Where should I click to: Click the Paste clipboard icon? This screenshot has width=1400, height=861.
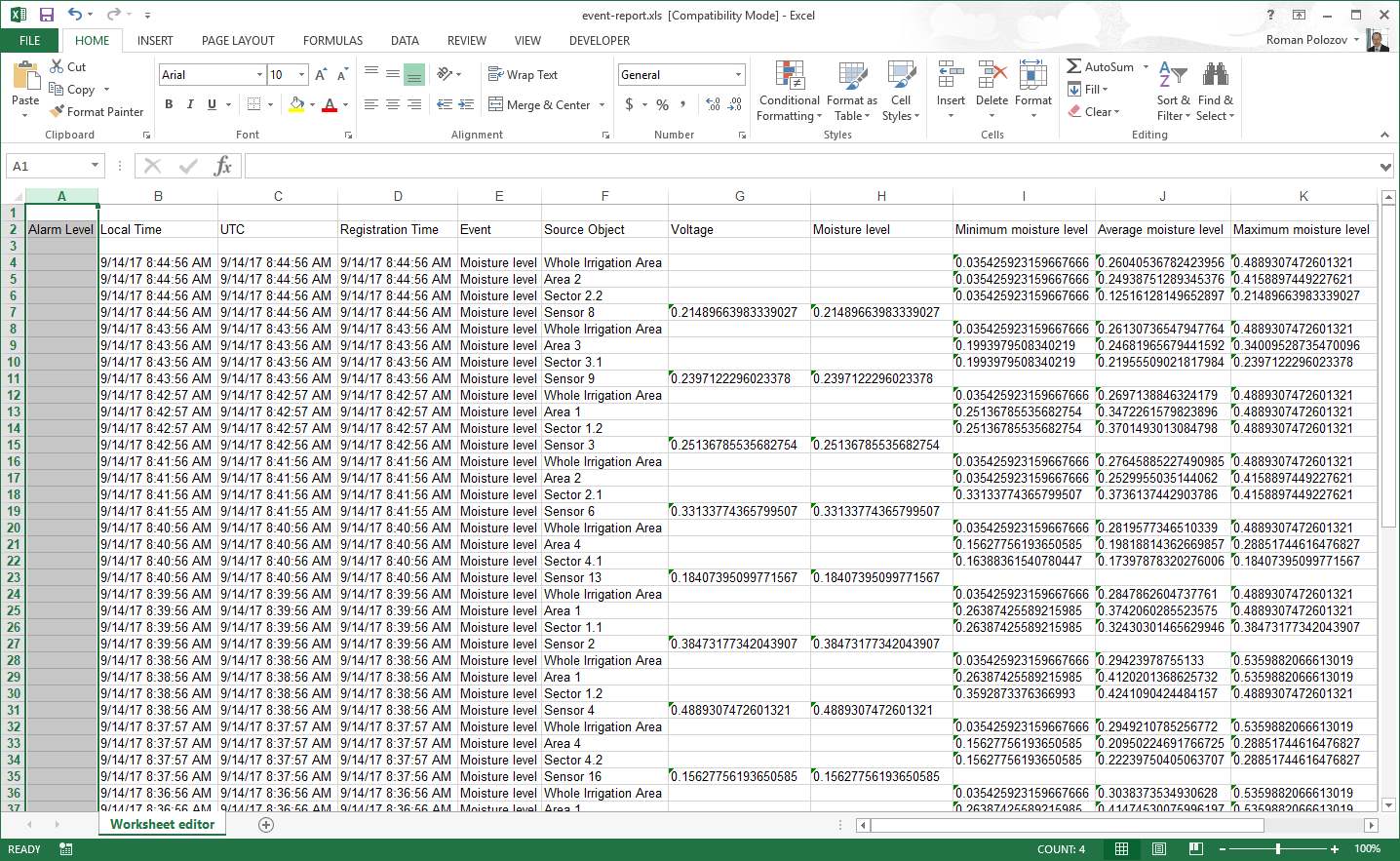point(25,76)
